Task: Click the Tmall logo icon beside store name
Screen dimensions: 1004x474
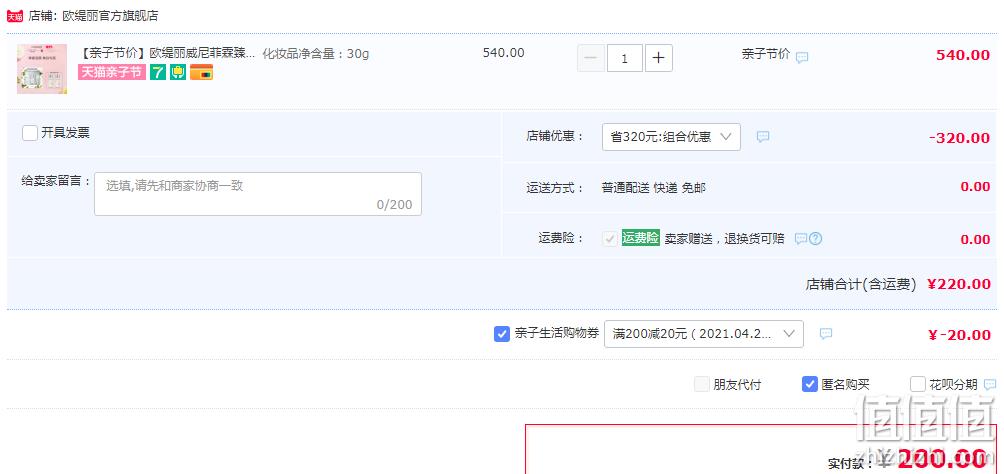Action: click(x=15, y=16)
